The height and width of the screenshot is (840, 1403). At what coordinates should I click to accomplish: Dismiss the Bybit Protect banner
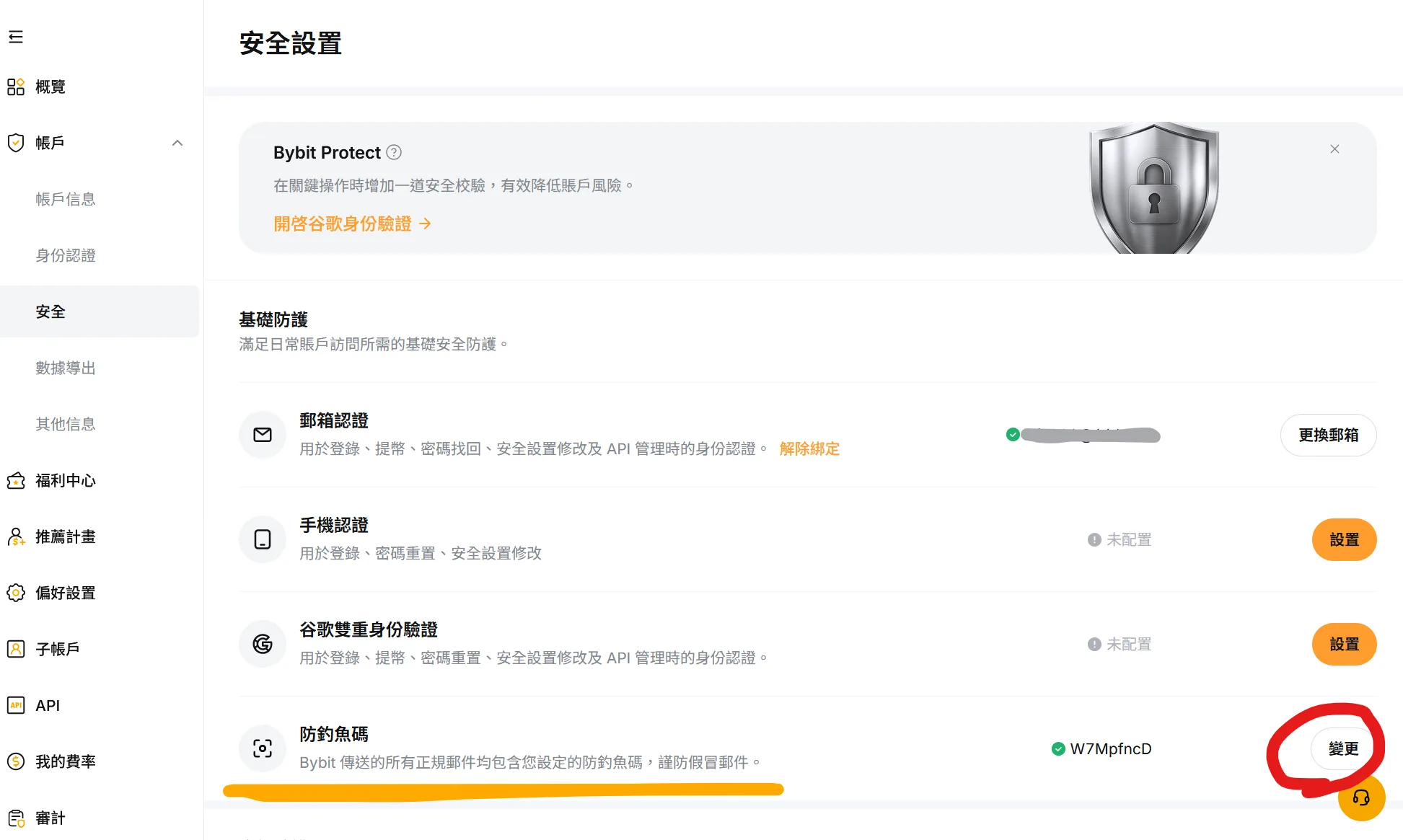tap(1334, 149)
